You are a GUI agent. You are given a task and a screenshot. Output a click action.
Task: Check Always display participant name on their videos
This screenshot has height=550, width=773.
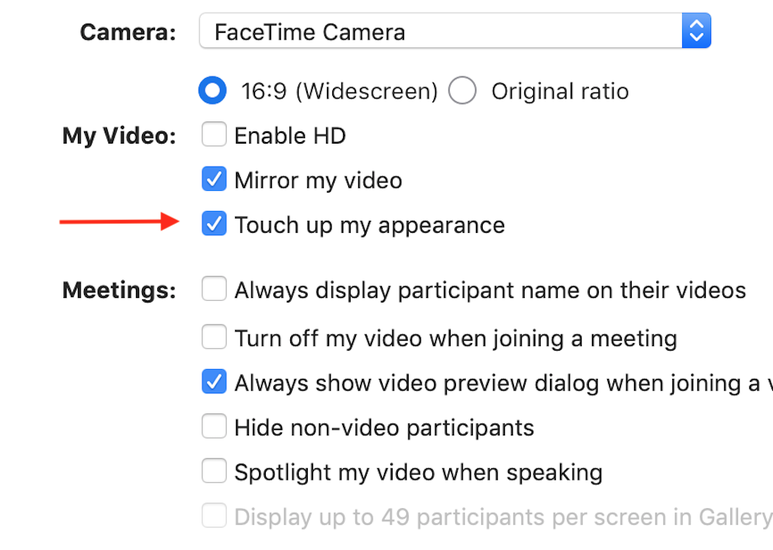214,290
